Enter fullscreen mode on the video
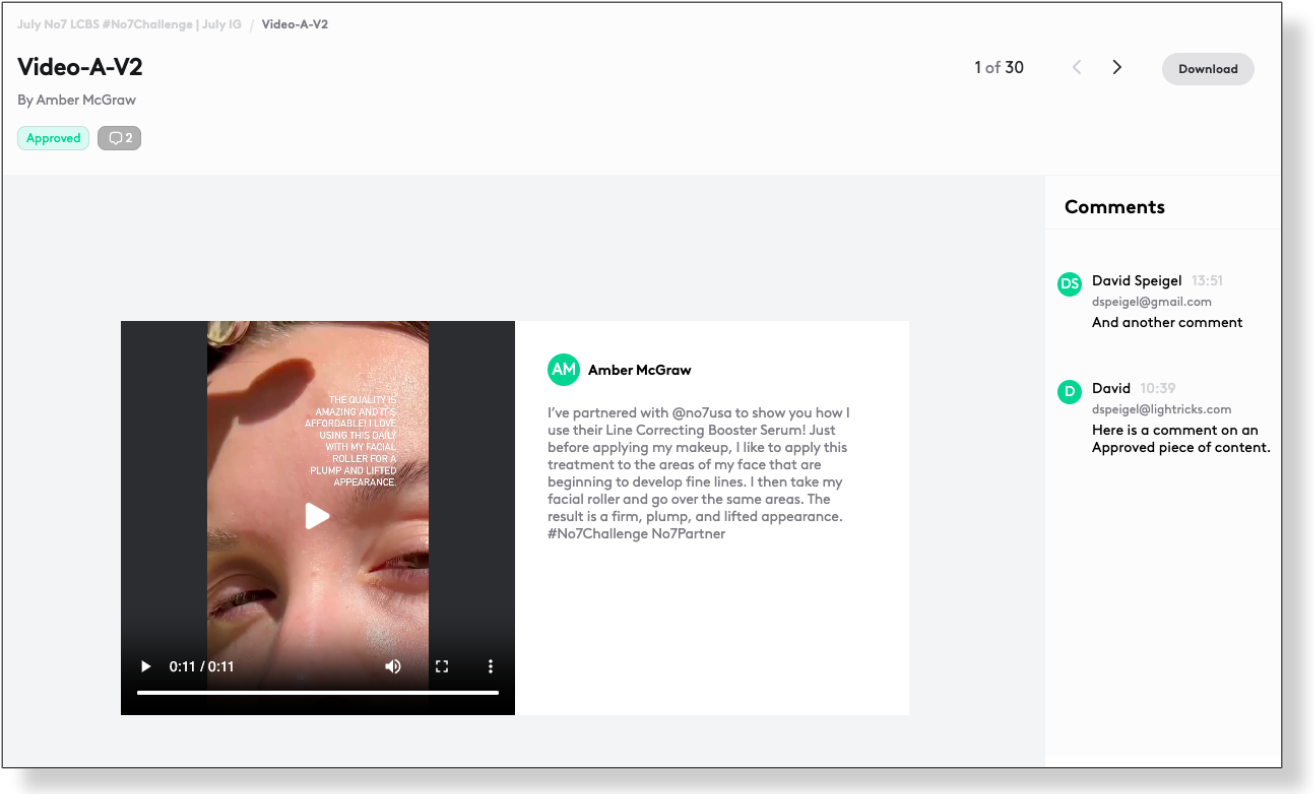Screen dimensions: 1314x794 point(441,666)
